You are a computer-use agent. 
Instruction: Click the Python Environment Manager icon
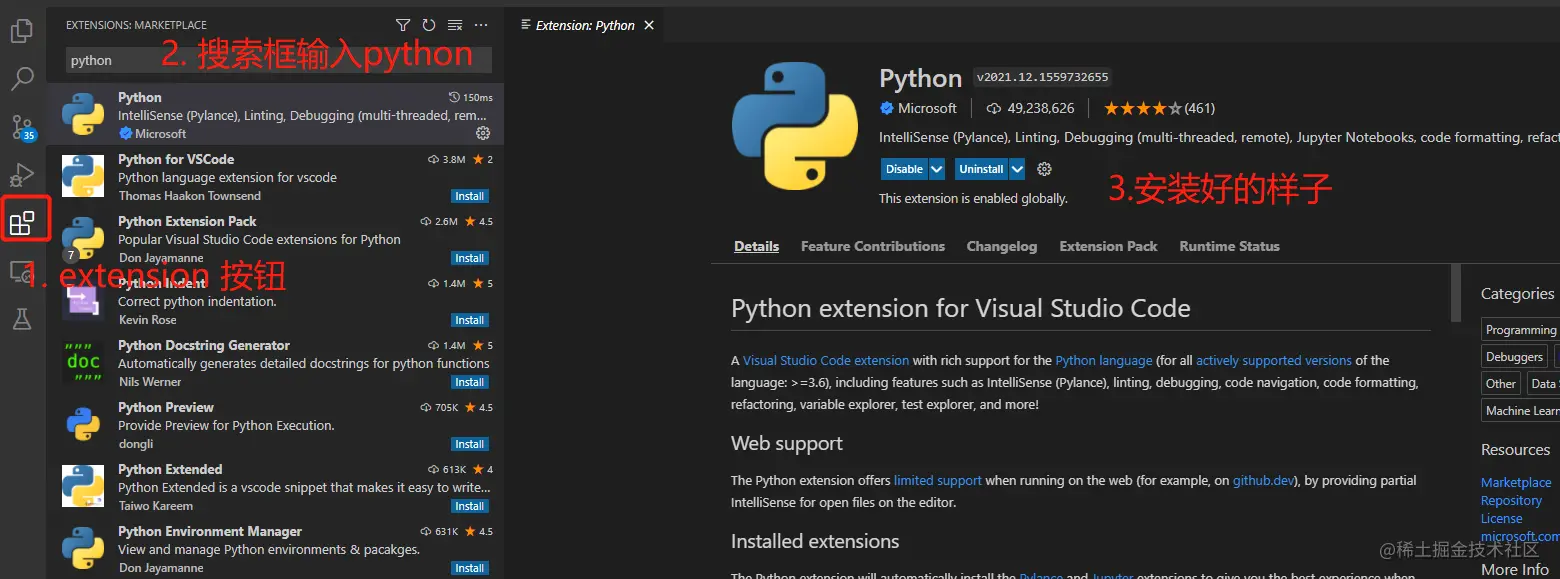83,548
